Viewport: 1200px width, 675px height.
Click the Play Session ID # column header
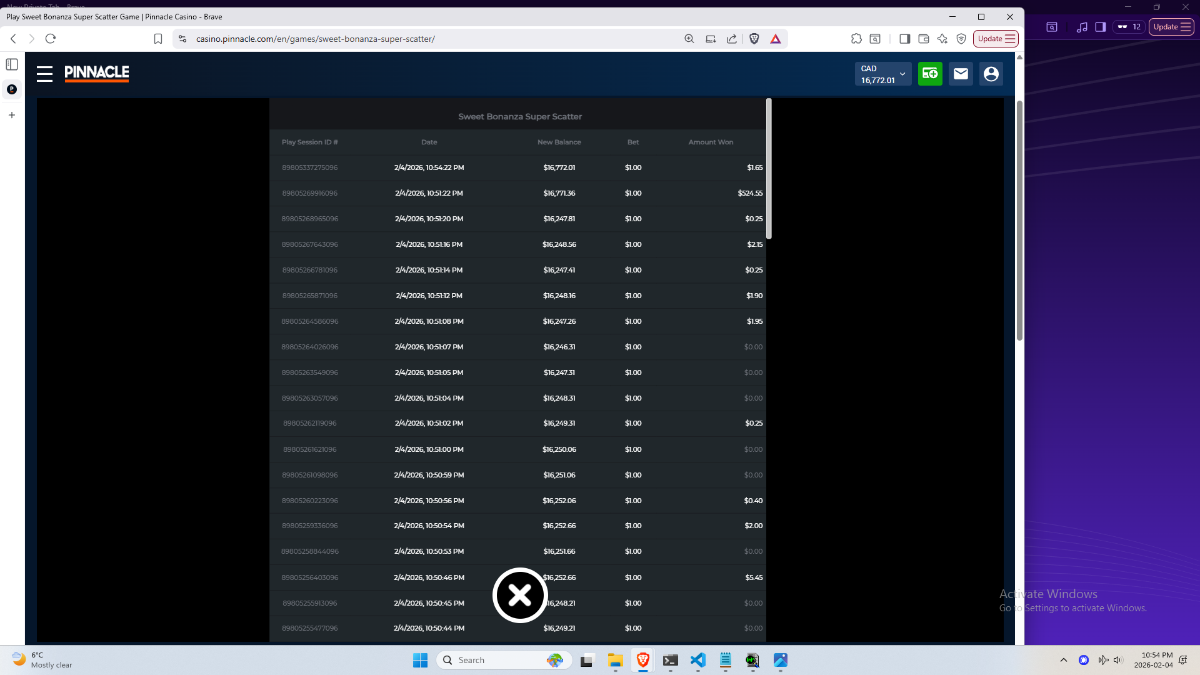(x=310, y=142)
